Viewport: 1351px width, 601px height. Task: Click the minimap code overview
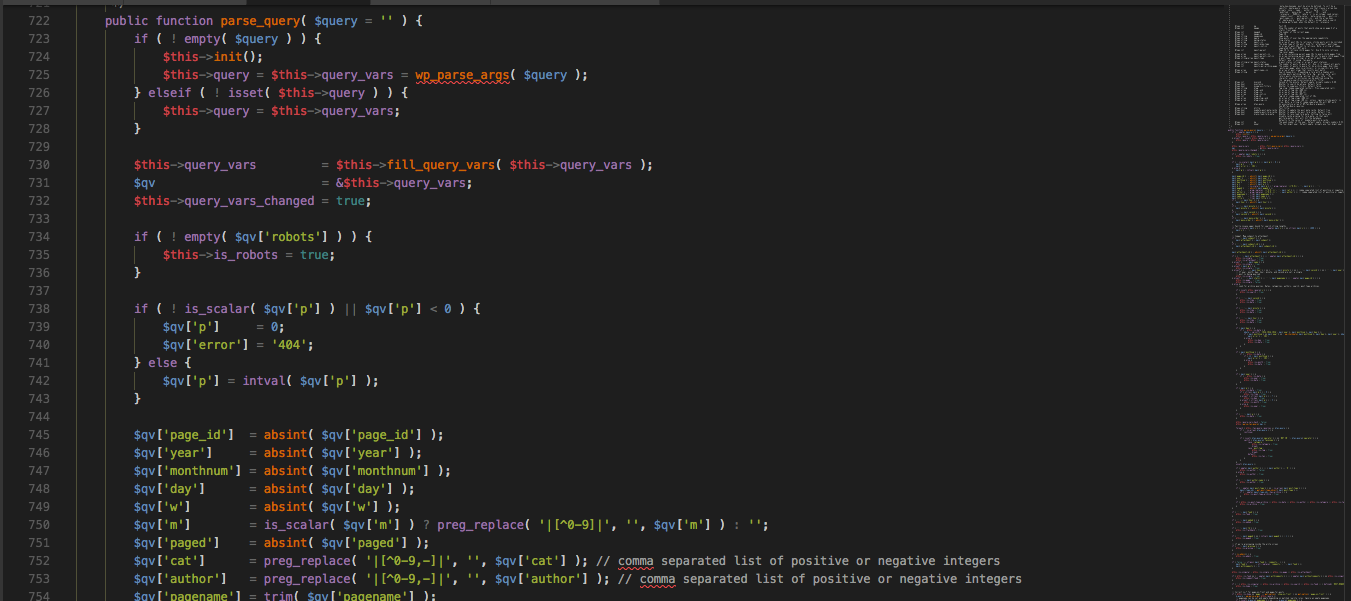tap(1287, 300)
